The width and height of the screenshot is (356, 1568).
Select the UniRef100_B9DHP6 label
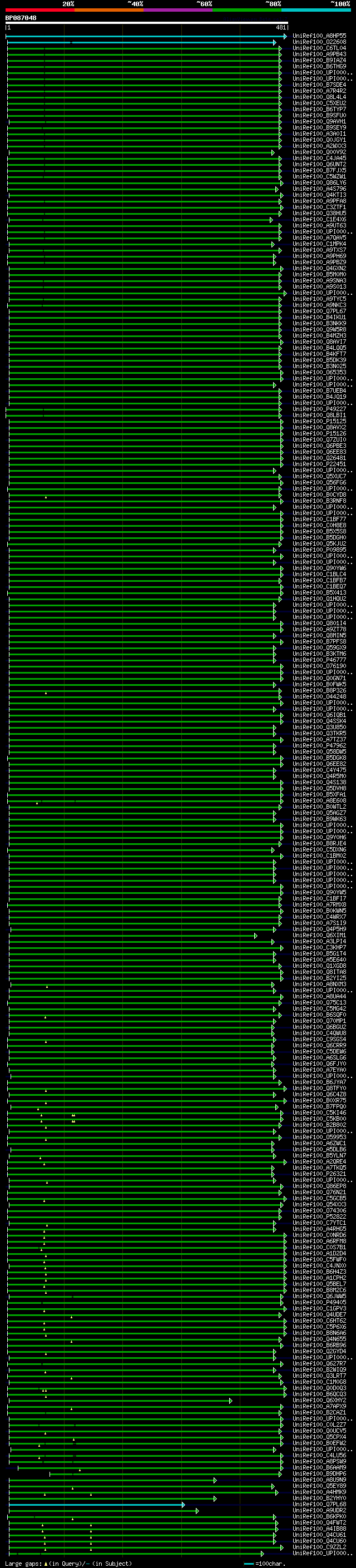pos(319,1473)
